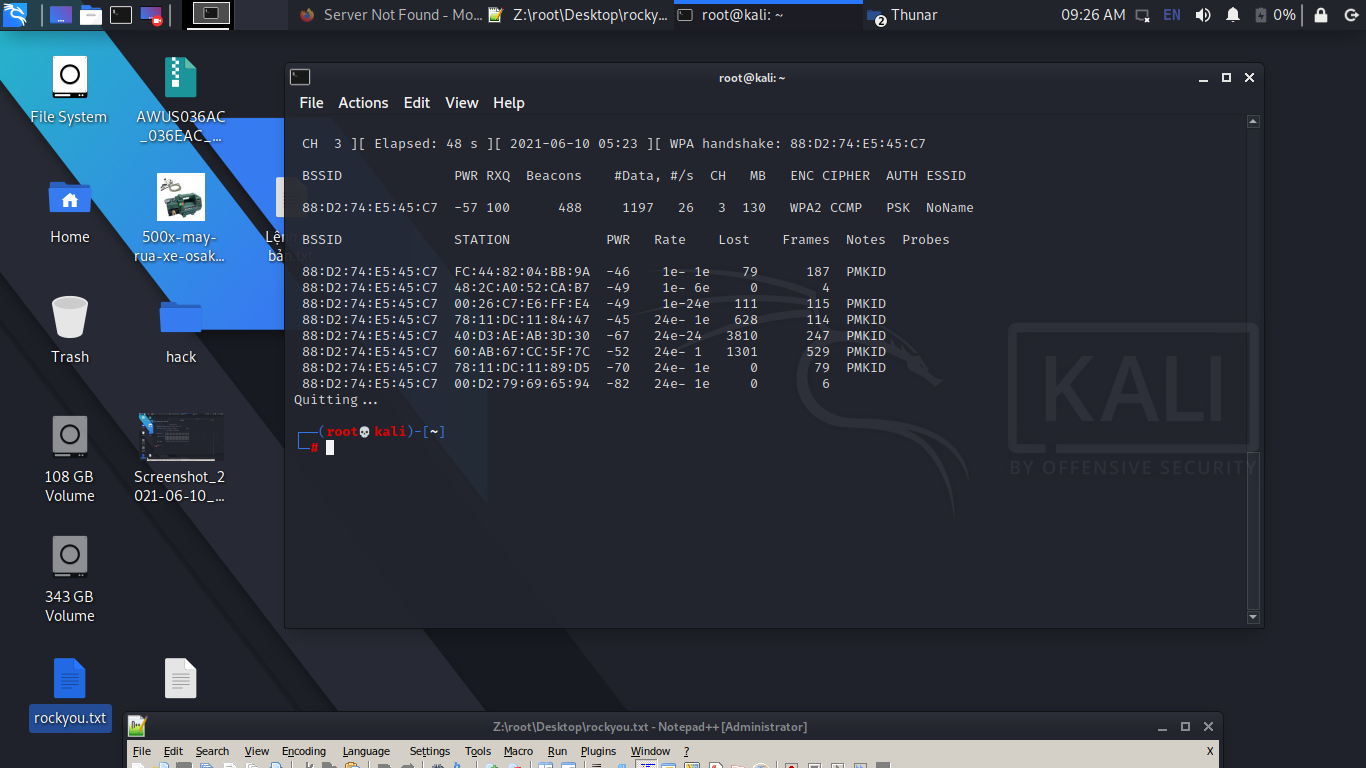
Task: Click the show desktop panel launcher
Action: pos(60,15)
